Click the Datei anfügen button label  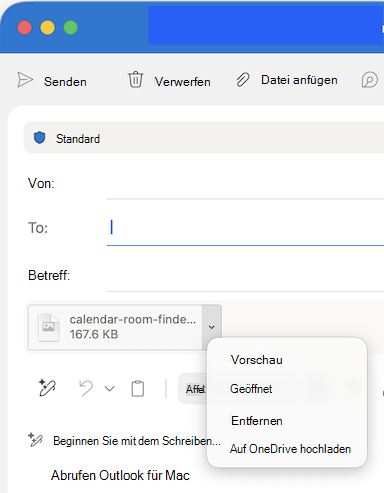point(299,80)
